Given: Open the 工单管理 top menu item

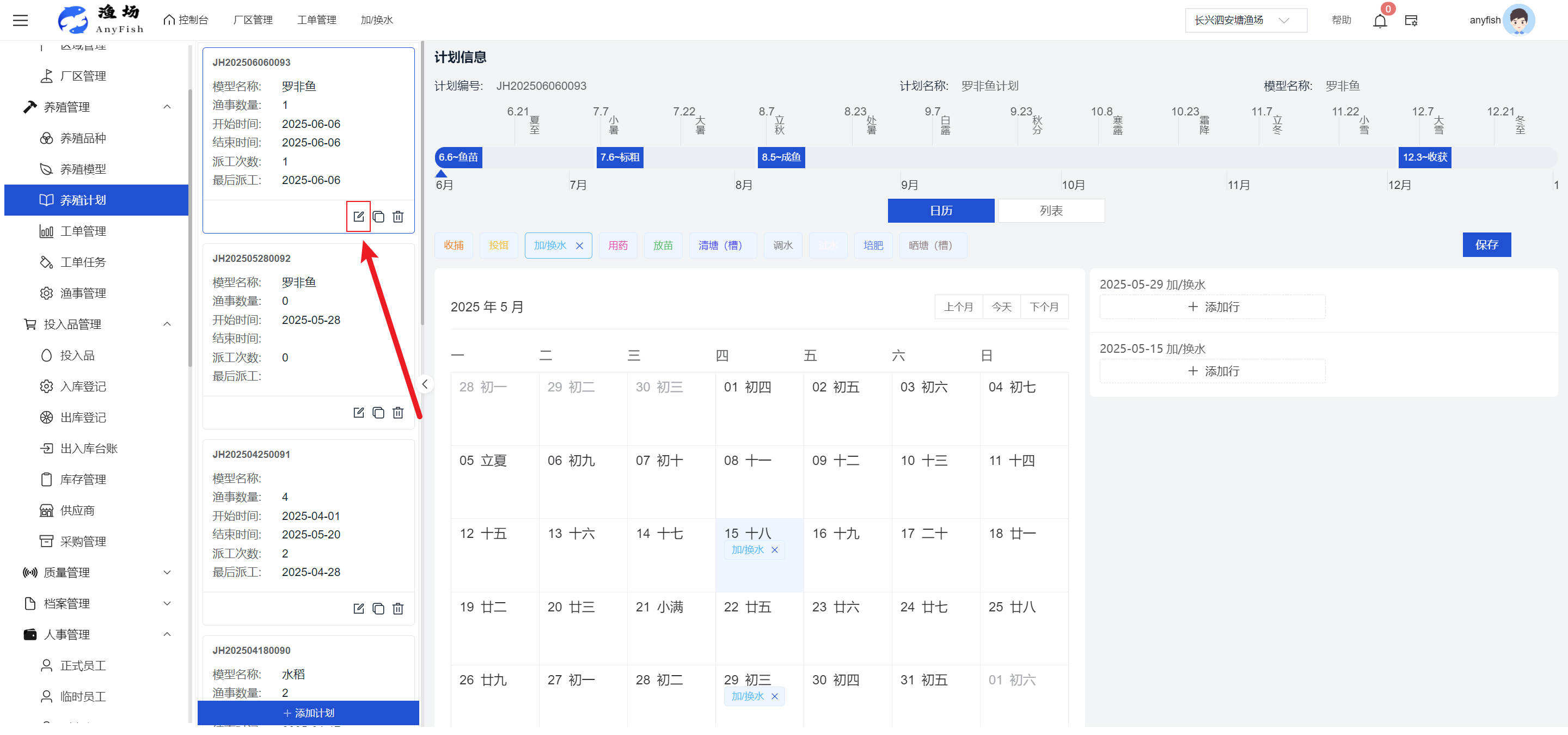Looking at the screenshot, I should [x=316, y=20].
